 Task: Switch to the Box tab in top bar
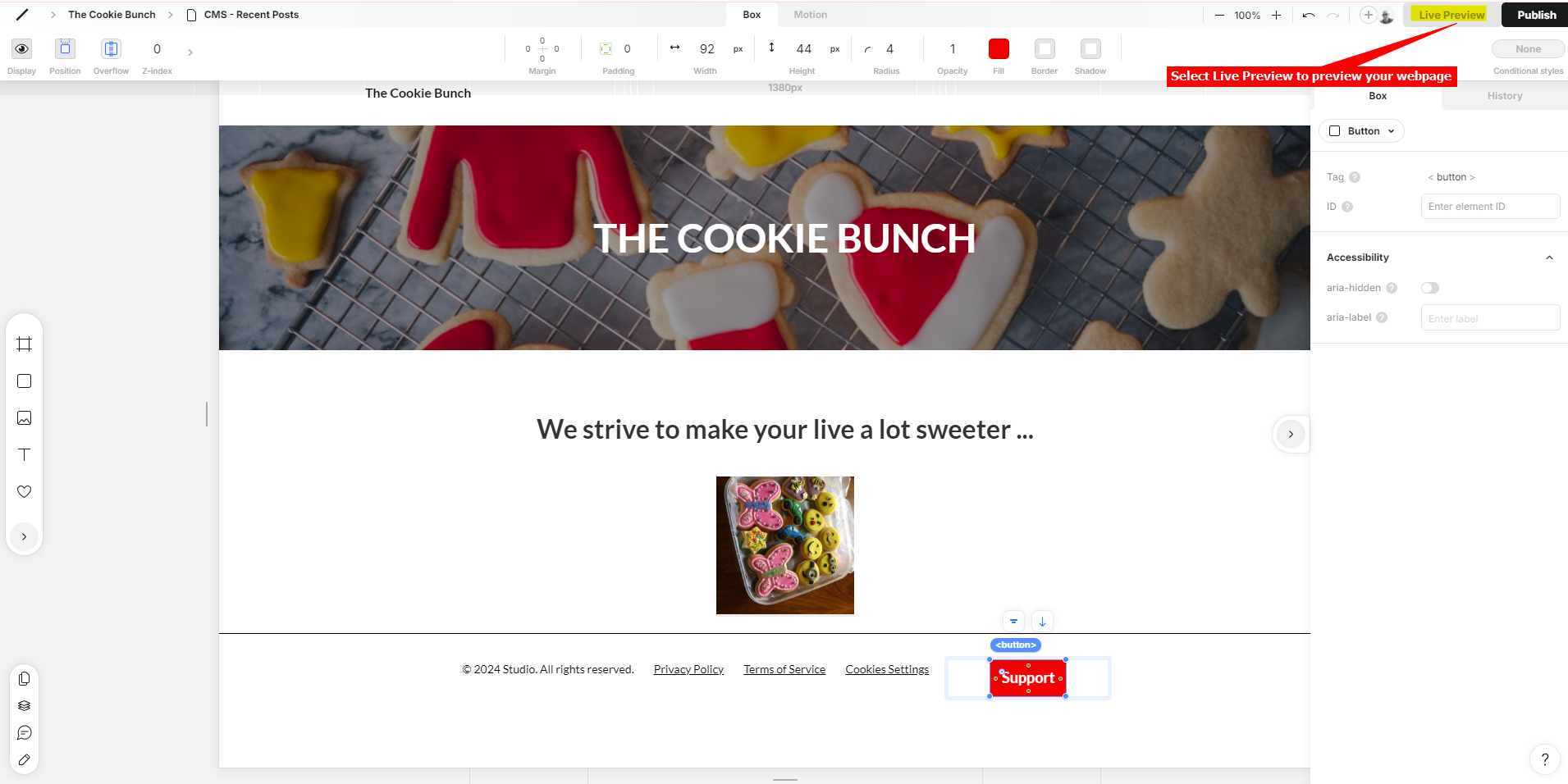pyautogui.click(x=752, y=15)
